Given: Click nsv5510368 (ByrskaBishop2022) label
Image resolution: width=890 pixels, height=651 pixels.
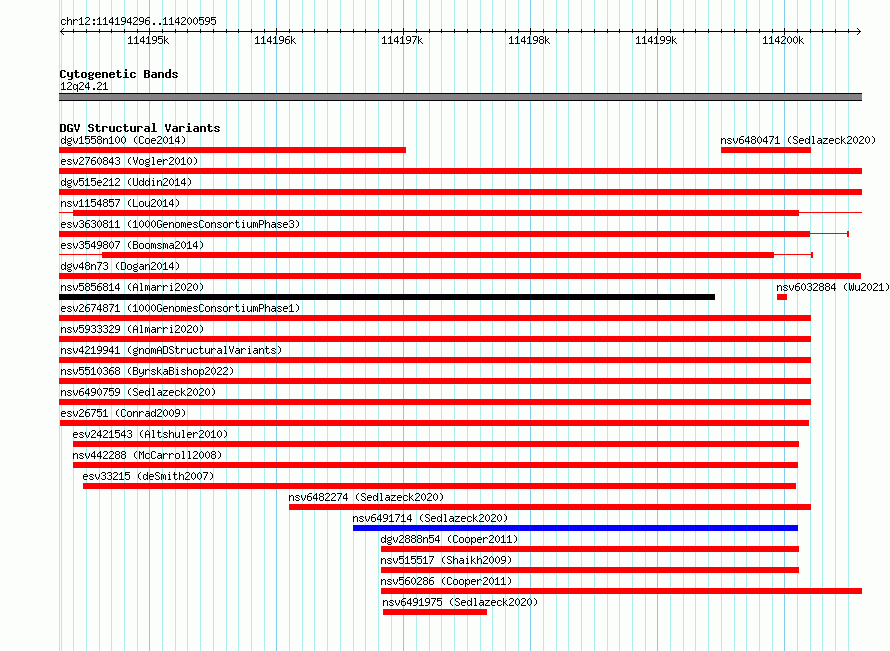Looking at the screenshot, I should click(147, 371).
